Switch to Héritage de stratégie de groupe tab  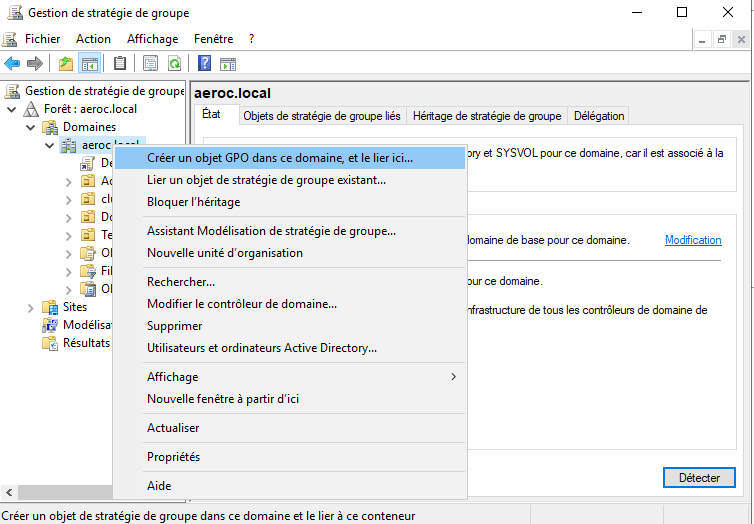(486, 116)
